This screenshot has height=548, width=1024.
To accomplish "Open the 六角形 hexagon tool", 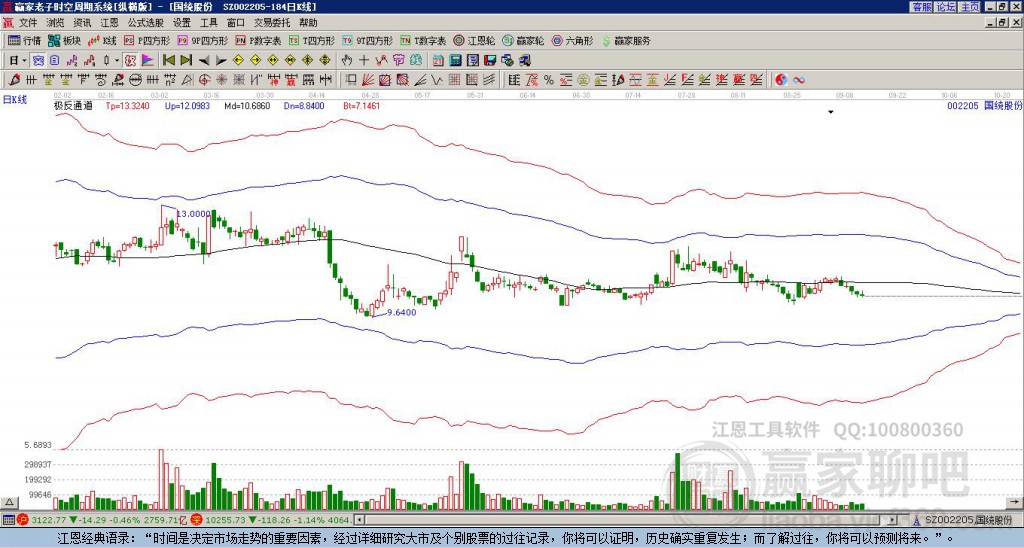I will [x=572, y=40].
